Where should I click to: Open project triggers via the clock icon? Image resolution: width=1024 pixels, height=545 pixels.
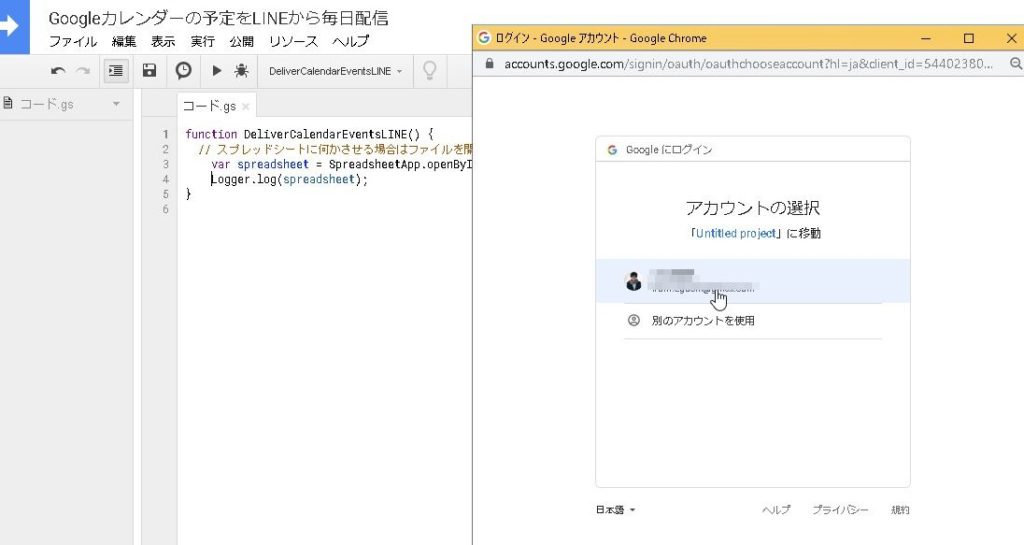click(x=183, y=71)
